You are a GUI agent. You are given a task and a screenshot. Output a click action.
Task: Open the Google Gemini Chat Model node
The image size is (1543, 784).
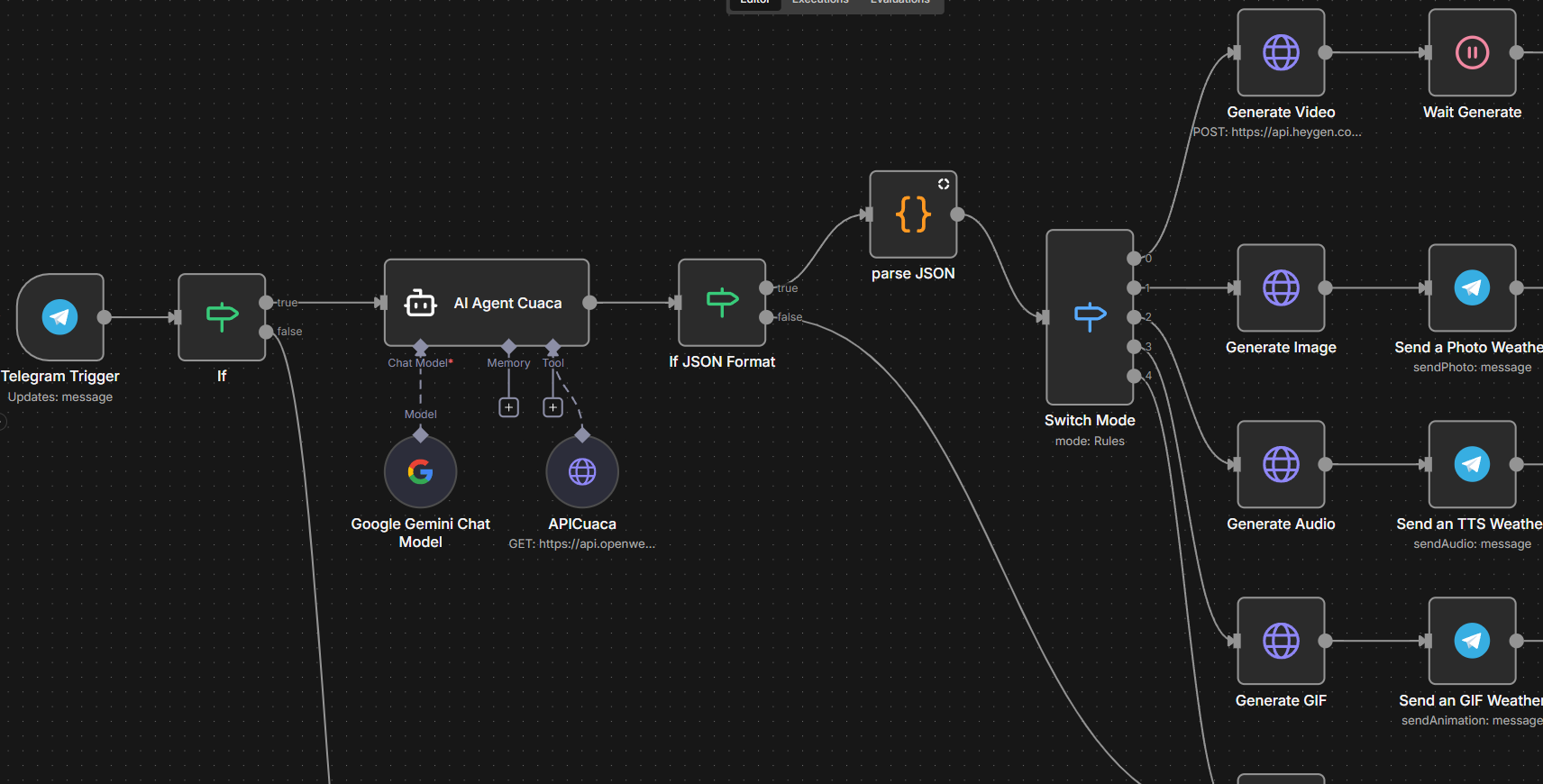point(420,471)
